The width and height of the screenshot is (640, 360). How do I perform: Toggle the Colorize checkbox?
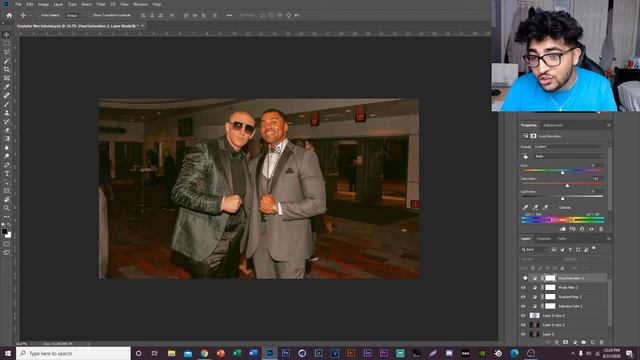(x=556, y=207)
